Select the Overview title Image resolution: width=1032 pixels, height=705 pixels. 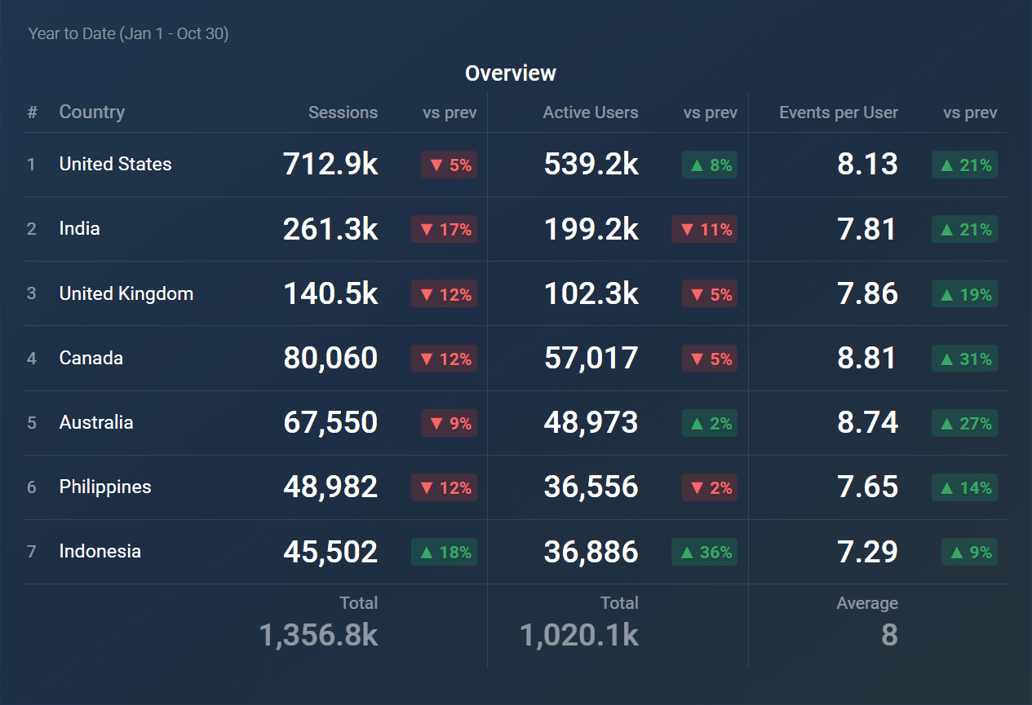510,73
